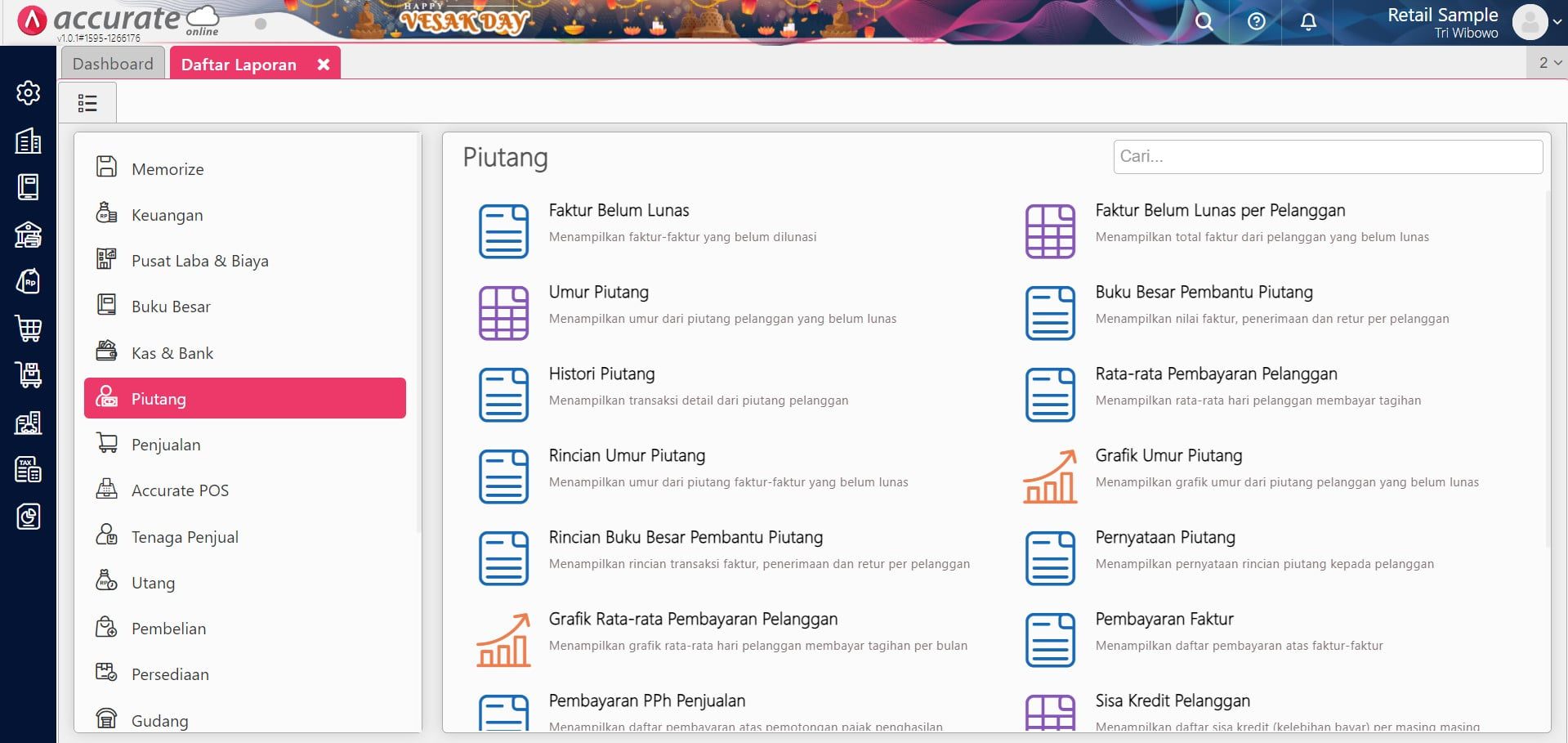Expand the open tabs counter dropdown

[1549, 63]
